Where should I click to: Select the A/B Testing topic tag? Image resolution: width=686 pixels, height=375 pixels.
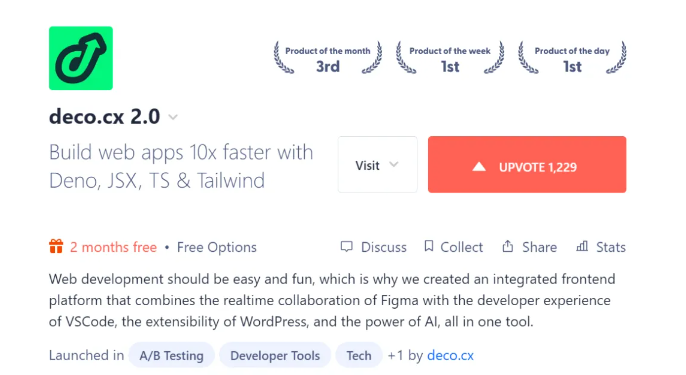[172, 355]
